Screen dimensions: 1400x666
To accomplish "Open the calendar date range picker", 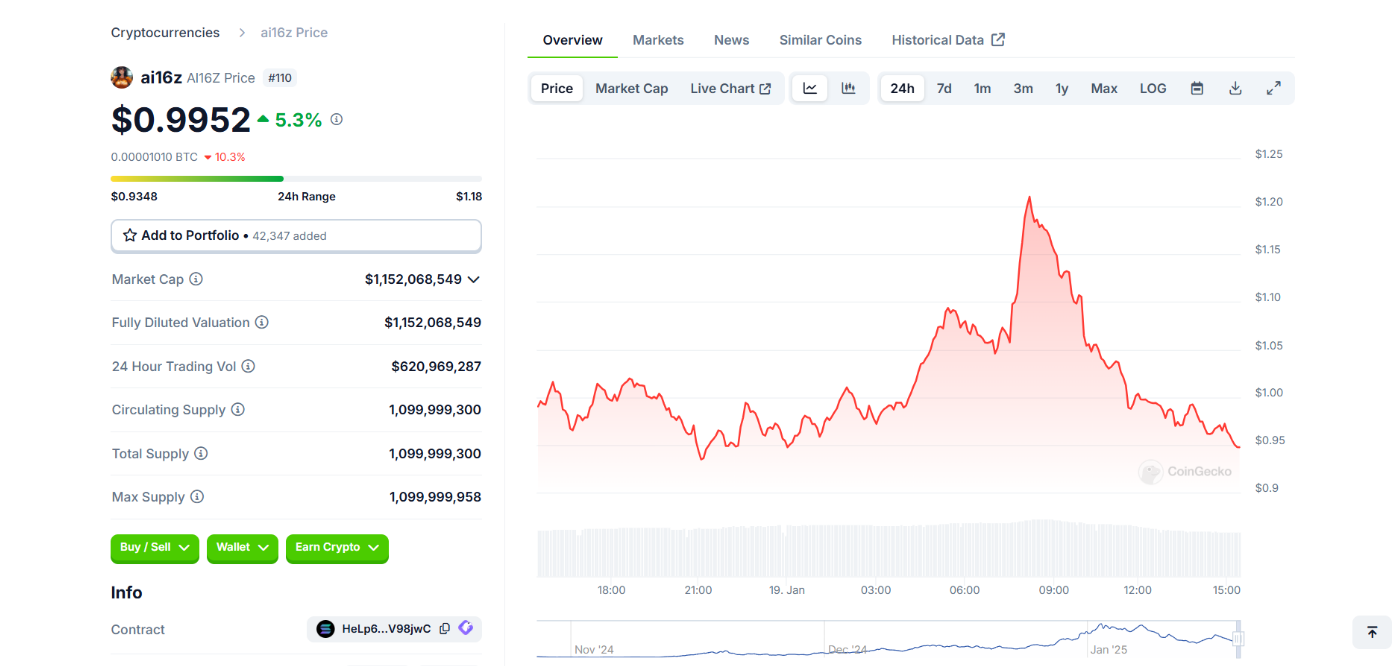I will click(1197, 88).
